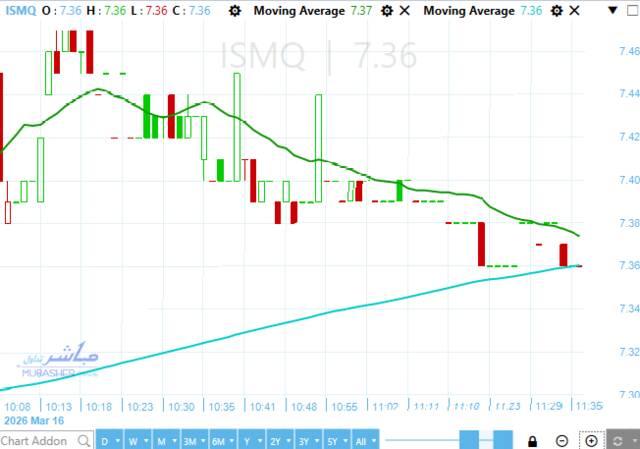This screenshot has width=640, height=449.
Task: Zoom in with the plus icon
Action: pyautogui.click(x=592, y=440)
